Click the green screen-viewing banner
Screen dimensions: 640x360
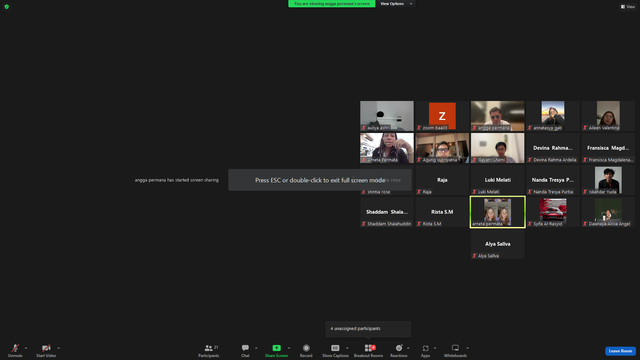pyautogui.click(x=331, y=4)
